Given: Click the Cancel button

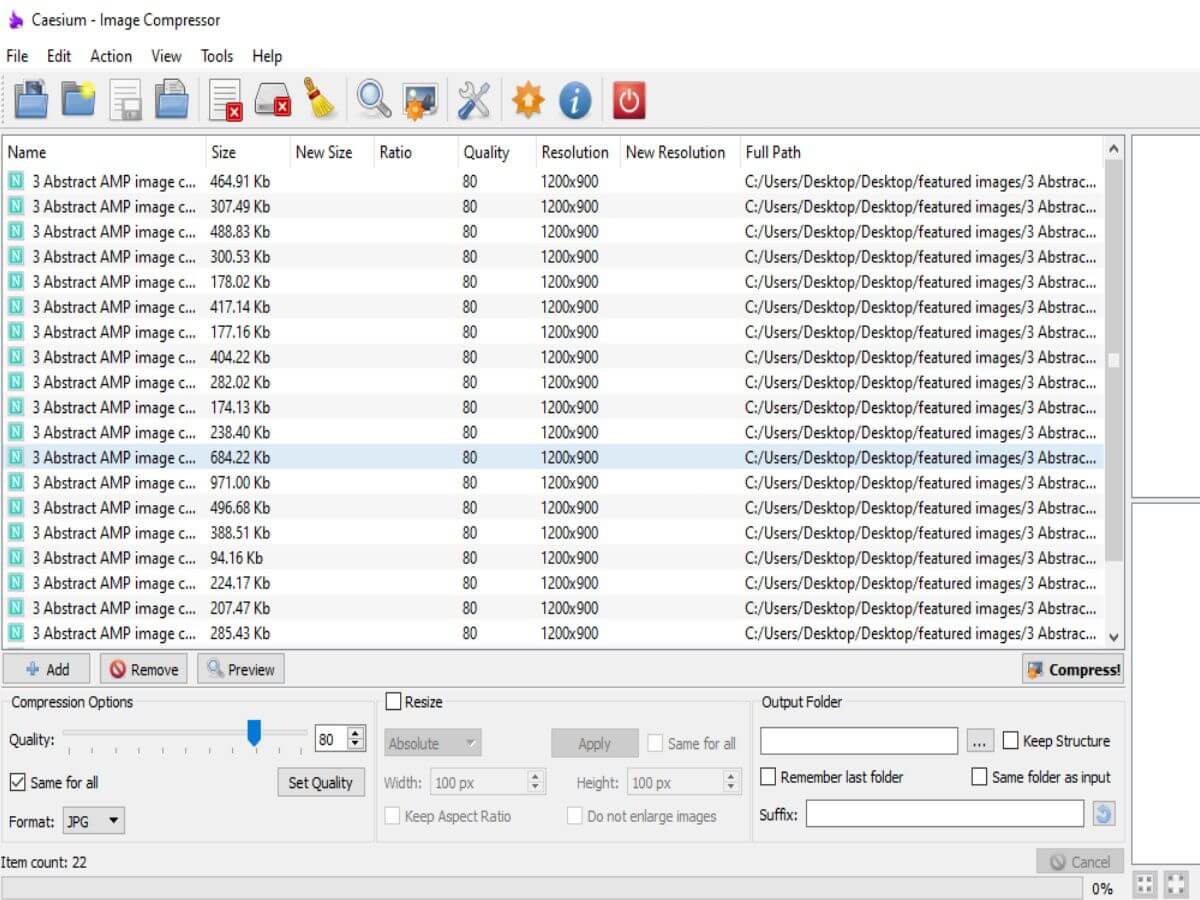Looking at the screenshot, I should click(1080, 861).
